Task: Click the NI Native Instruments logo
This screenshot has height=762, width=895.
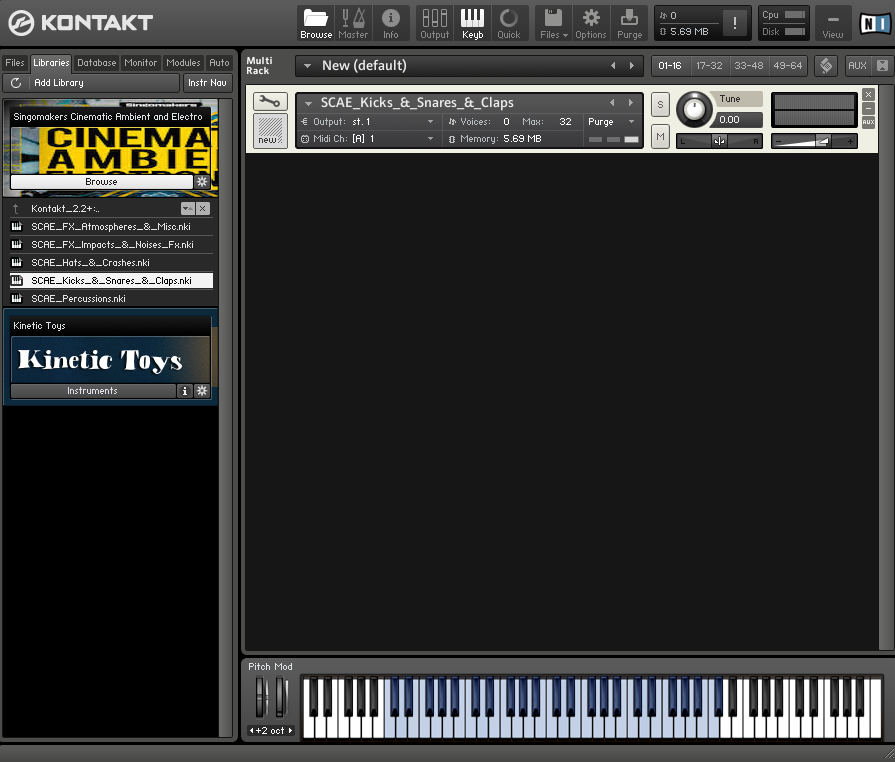Action: tap(874, 23)
